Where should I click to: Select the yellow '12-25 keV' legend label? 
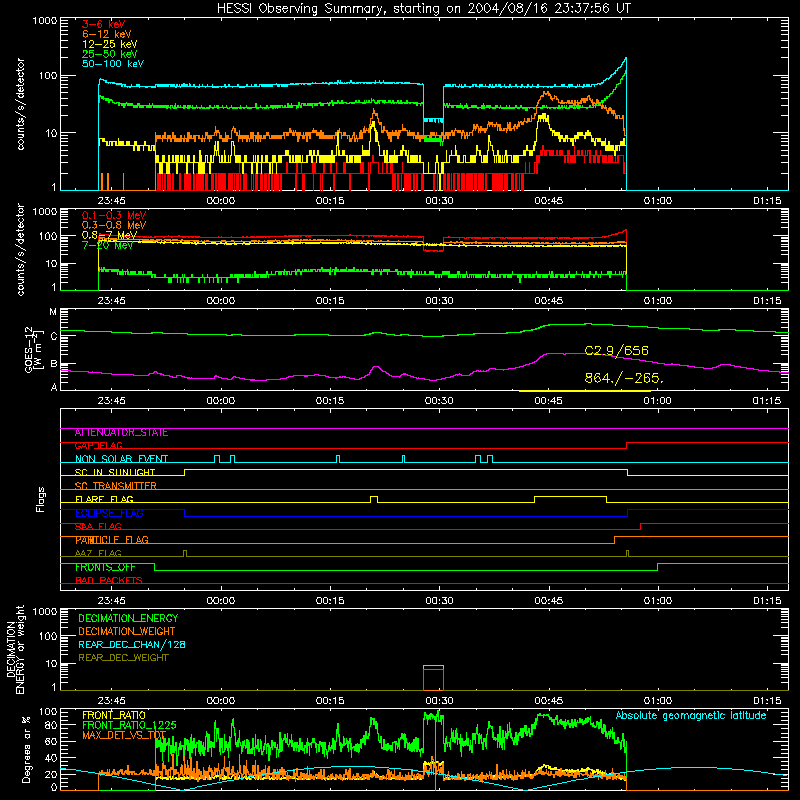110,44
